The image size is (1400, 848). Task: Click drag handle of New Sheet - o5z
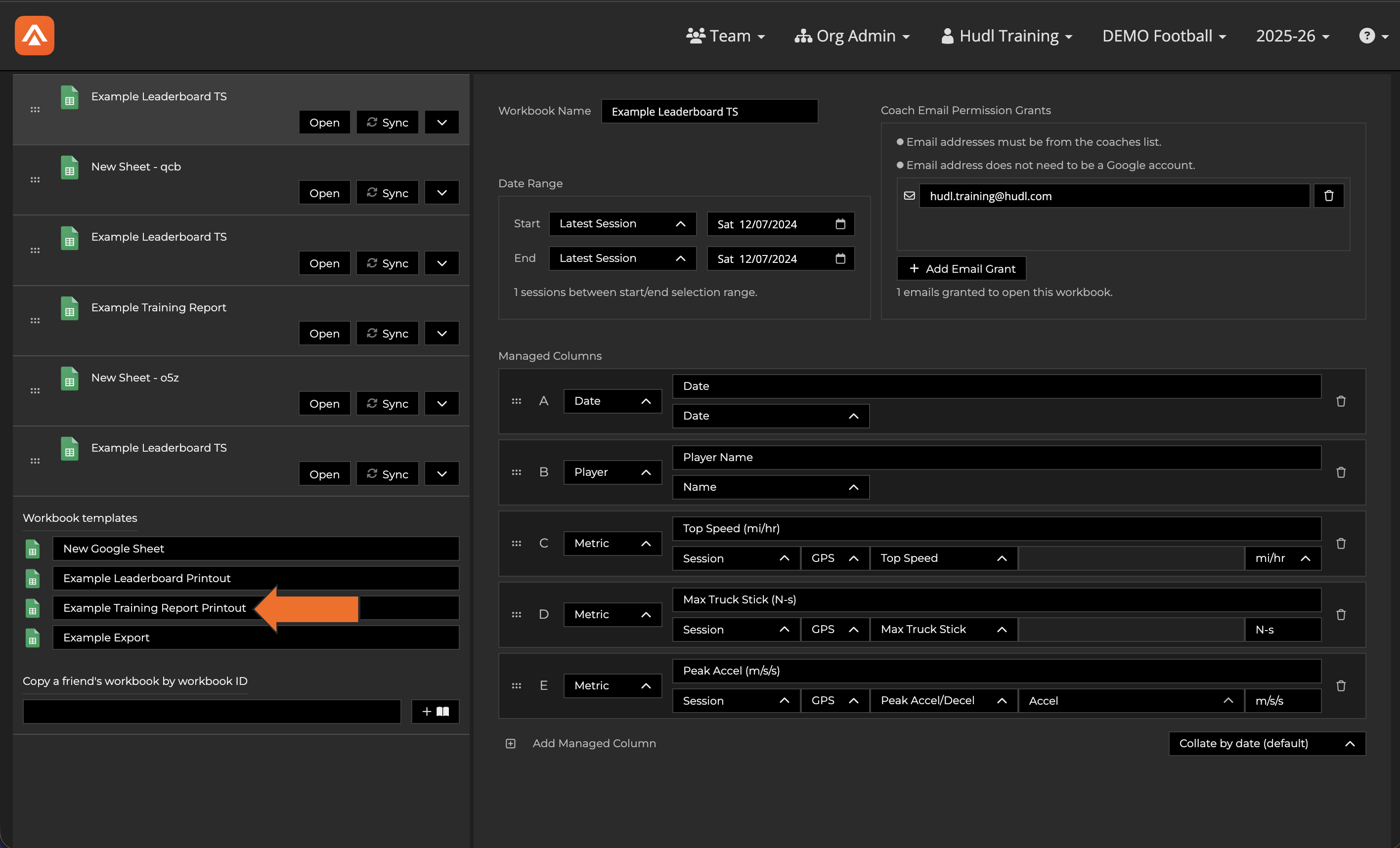(35, 391)
